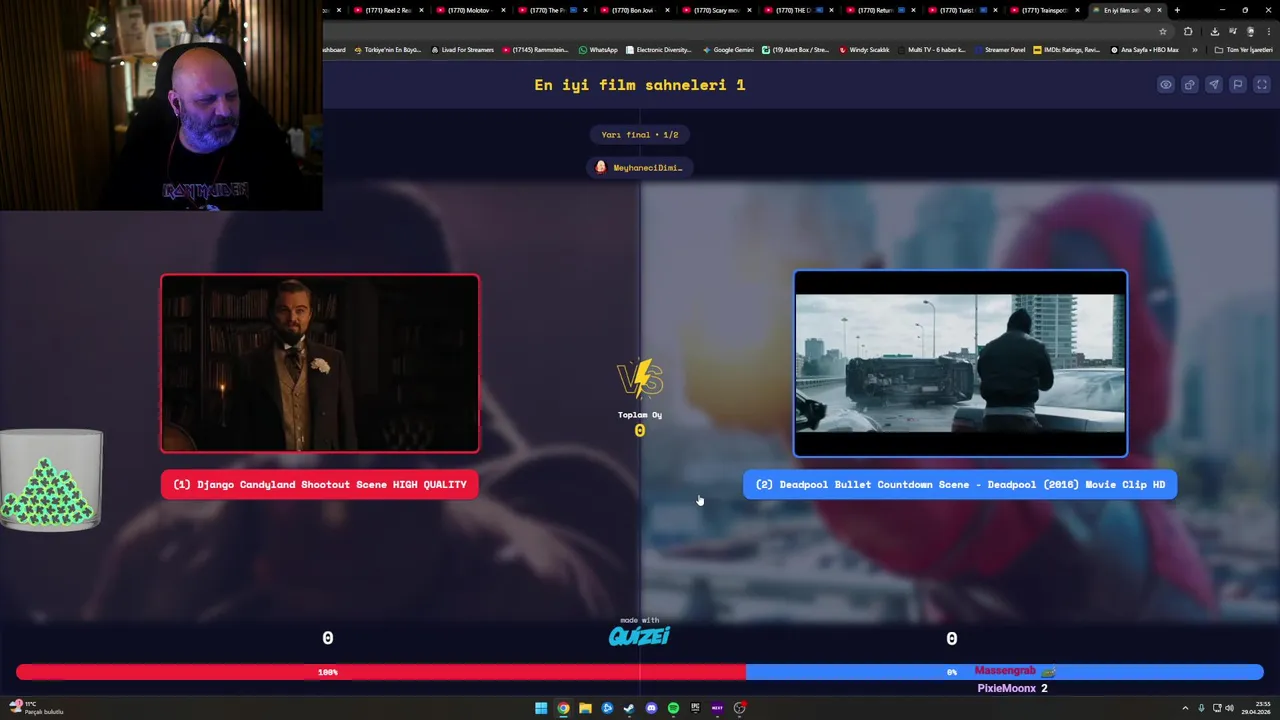Open the Alert Box / Stre... bookmark
The width and height of the screenshot is (1280, 720).
click(796, 50)
